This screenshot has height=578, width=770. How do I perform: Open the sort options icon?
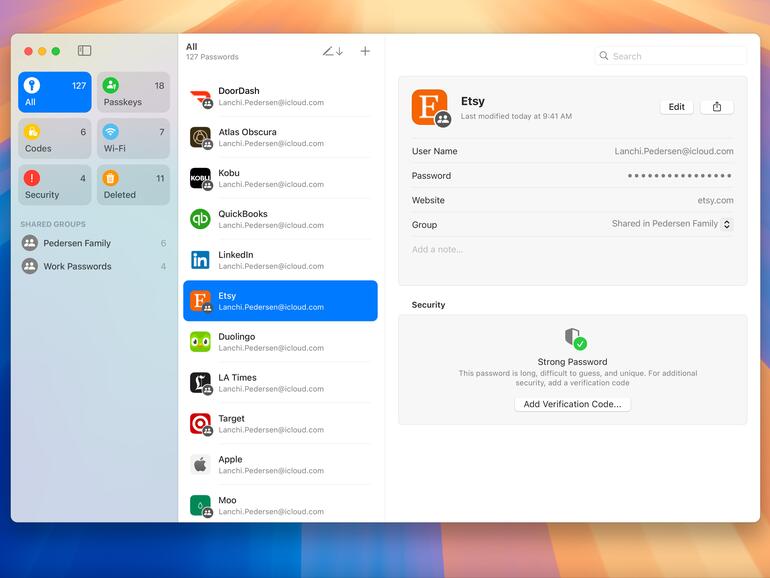(x=333, y=51)
